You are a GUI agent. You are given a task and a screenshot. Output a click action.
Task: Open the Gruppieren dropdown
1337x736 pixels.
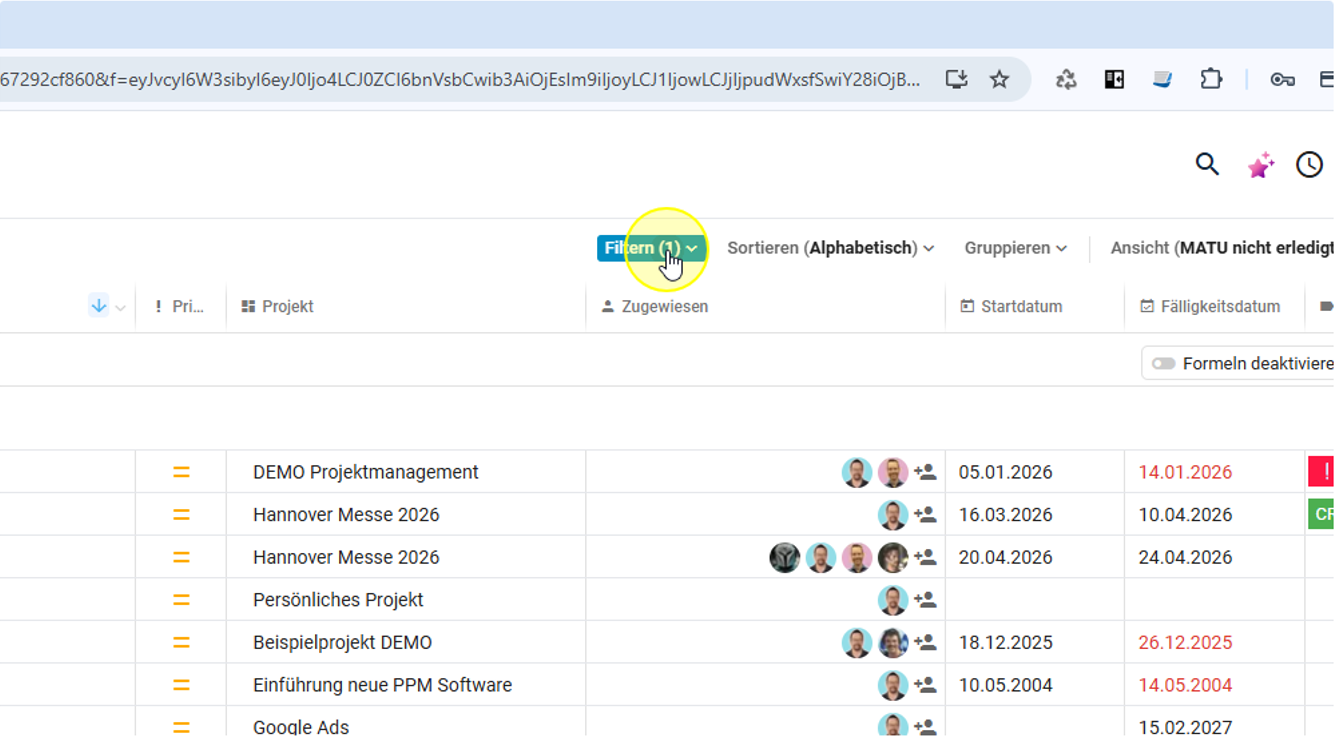coord(1015,248)
